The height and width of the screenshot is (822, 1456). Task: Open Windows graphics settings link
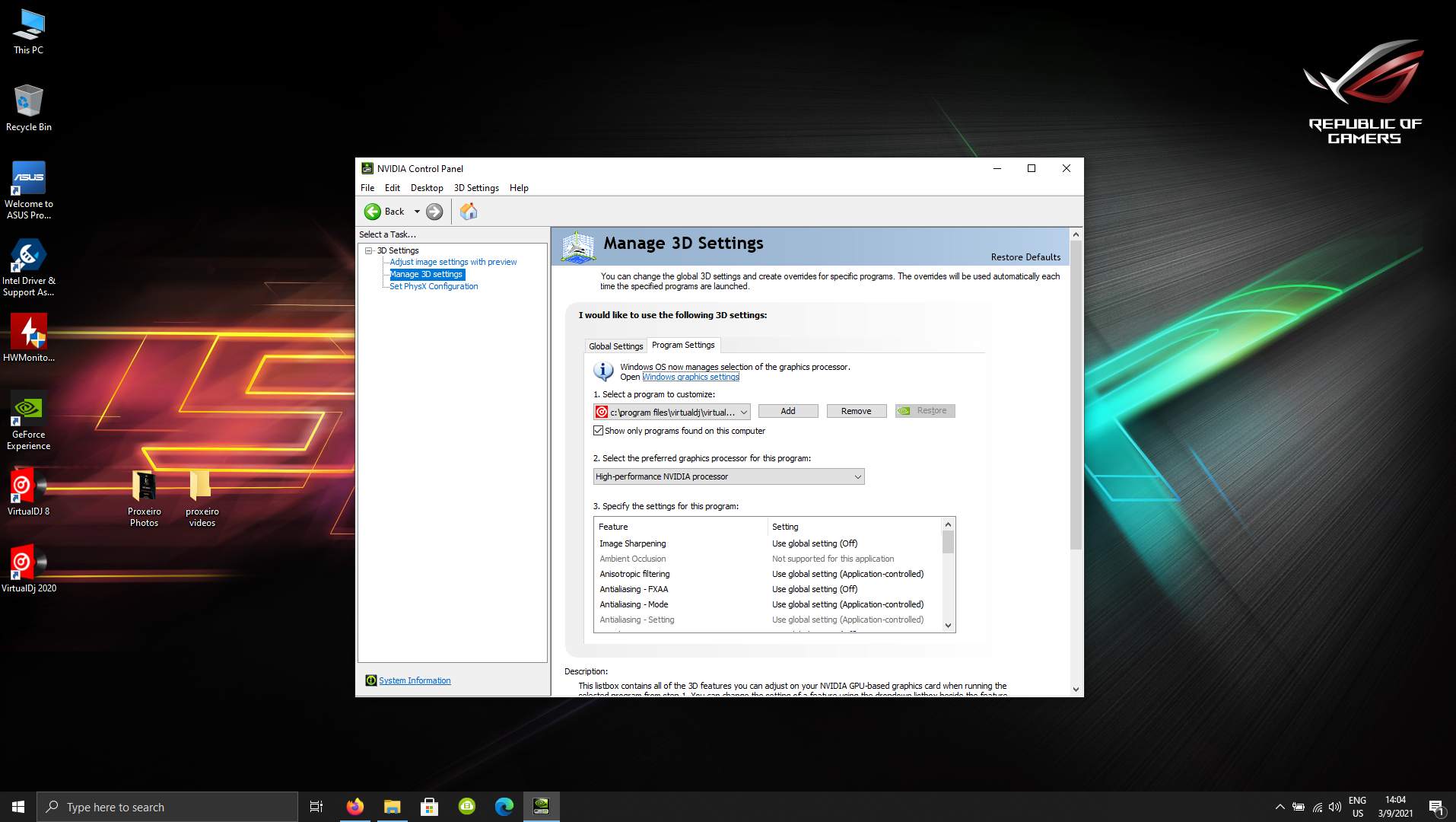[691, 378]
